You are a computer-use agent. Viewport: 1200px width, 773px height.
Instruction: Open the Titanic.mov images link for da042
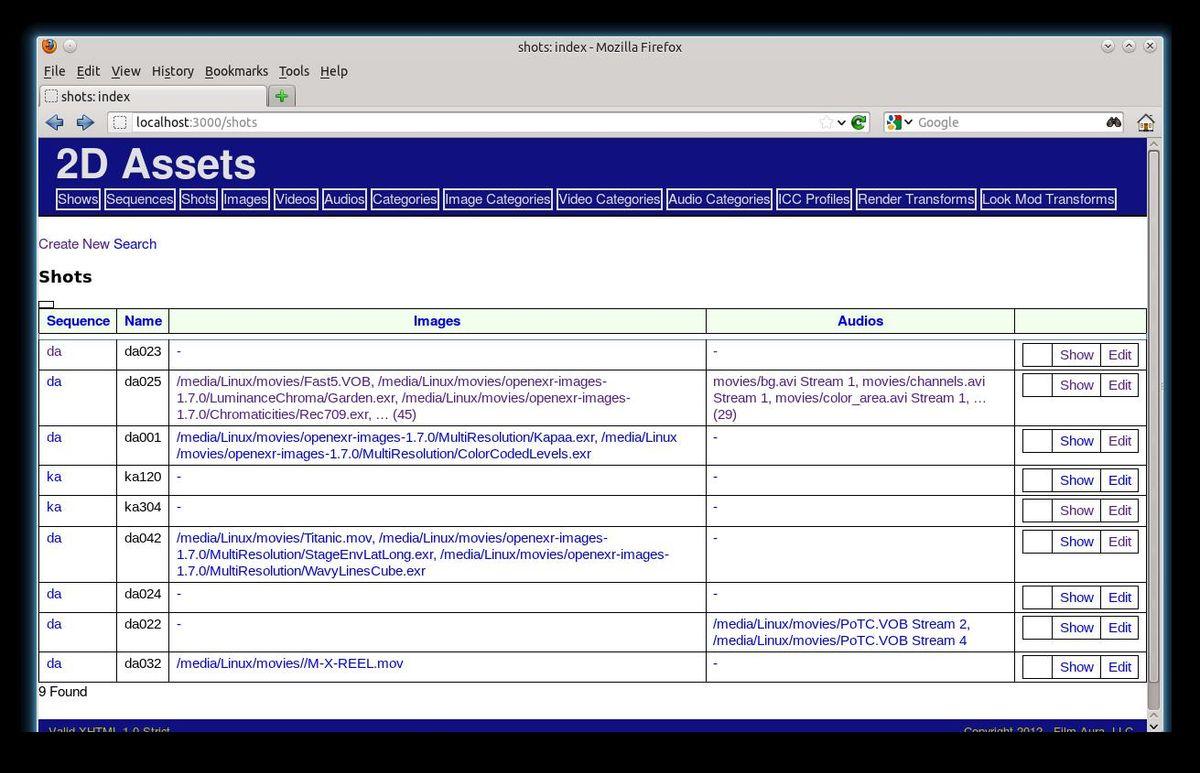pos(423,554)
